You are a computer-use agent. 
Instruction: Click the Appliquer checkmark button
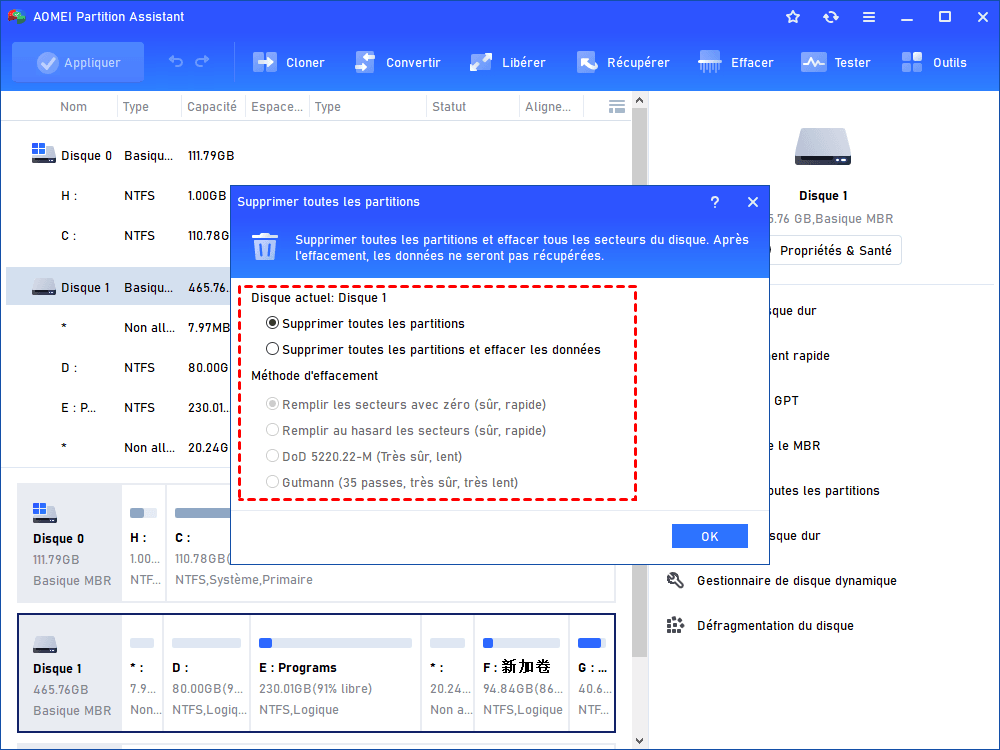tap(78, 62)
